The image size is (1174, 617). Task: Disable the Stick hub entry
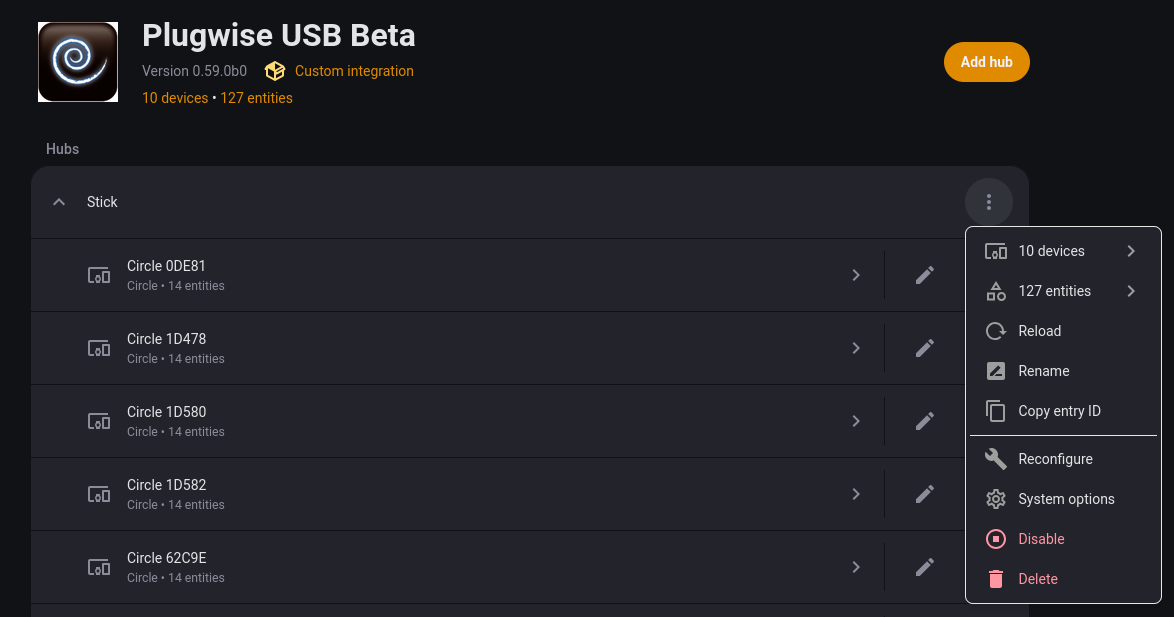coord(1041,539)
